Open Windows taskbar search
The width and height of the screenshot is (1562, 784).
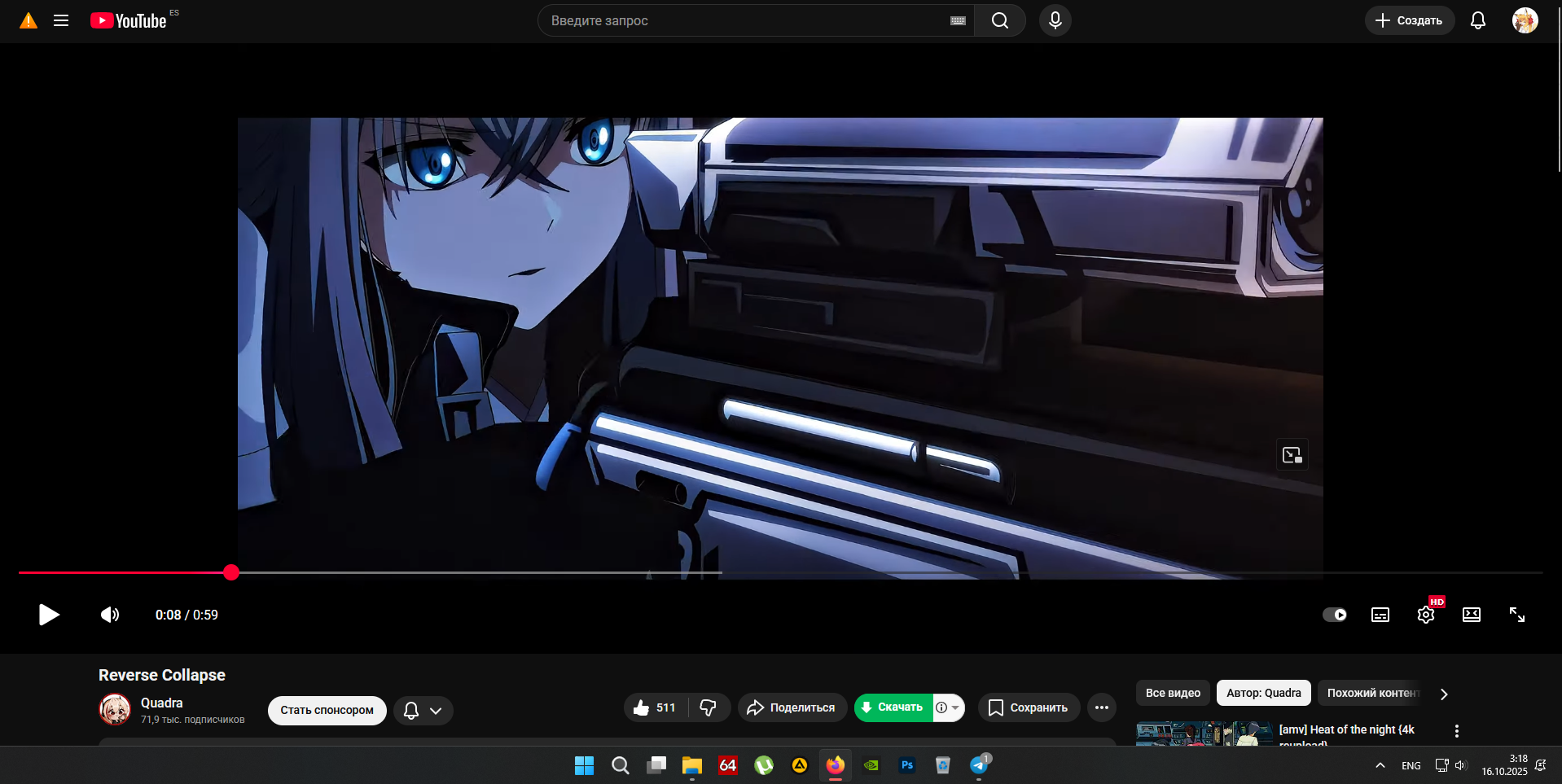click(621, 765)
